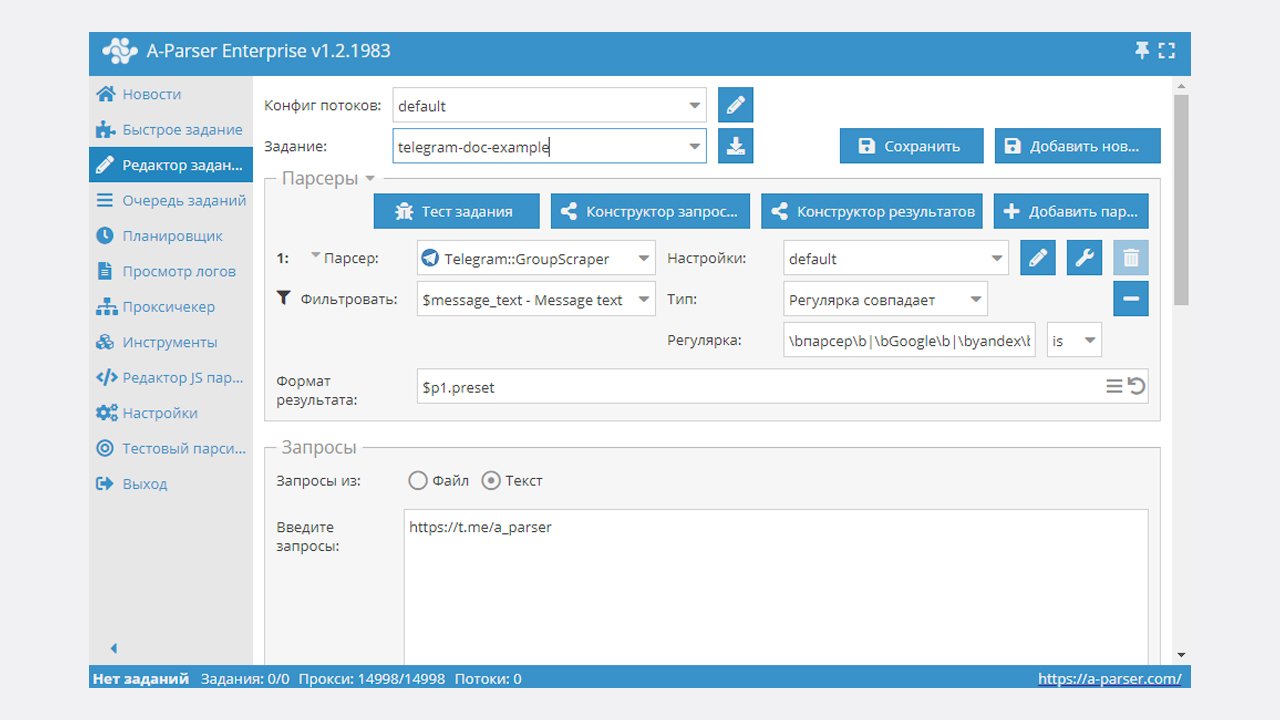The width and height of the screenshot is (1280, 720).
Task: Delete the parser with the trash icon
Action: tap(1131, 258)
